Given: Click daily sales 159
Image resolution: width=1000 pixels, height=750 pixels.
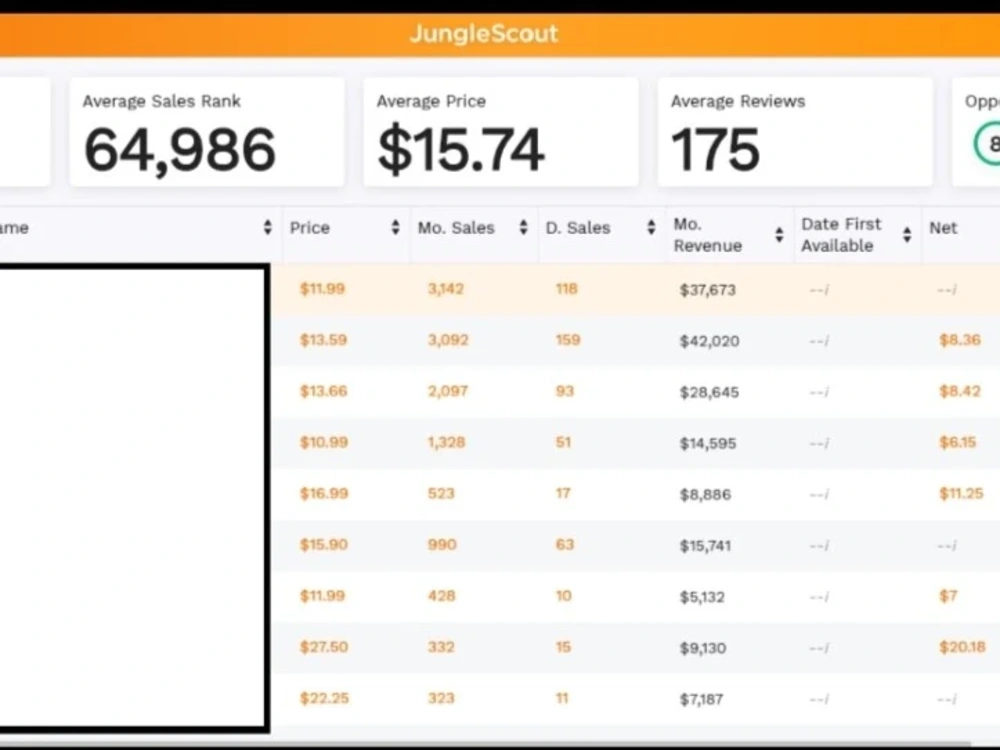Looking at the screenshot, I should pyautogui.click(x=568, y=340).
